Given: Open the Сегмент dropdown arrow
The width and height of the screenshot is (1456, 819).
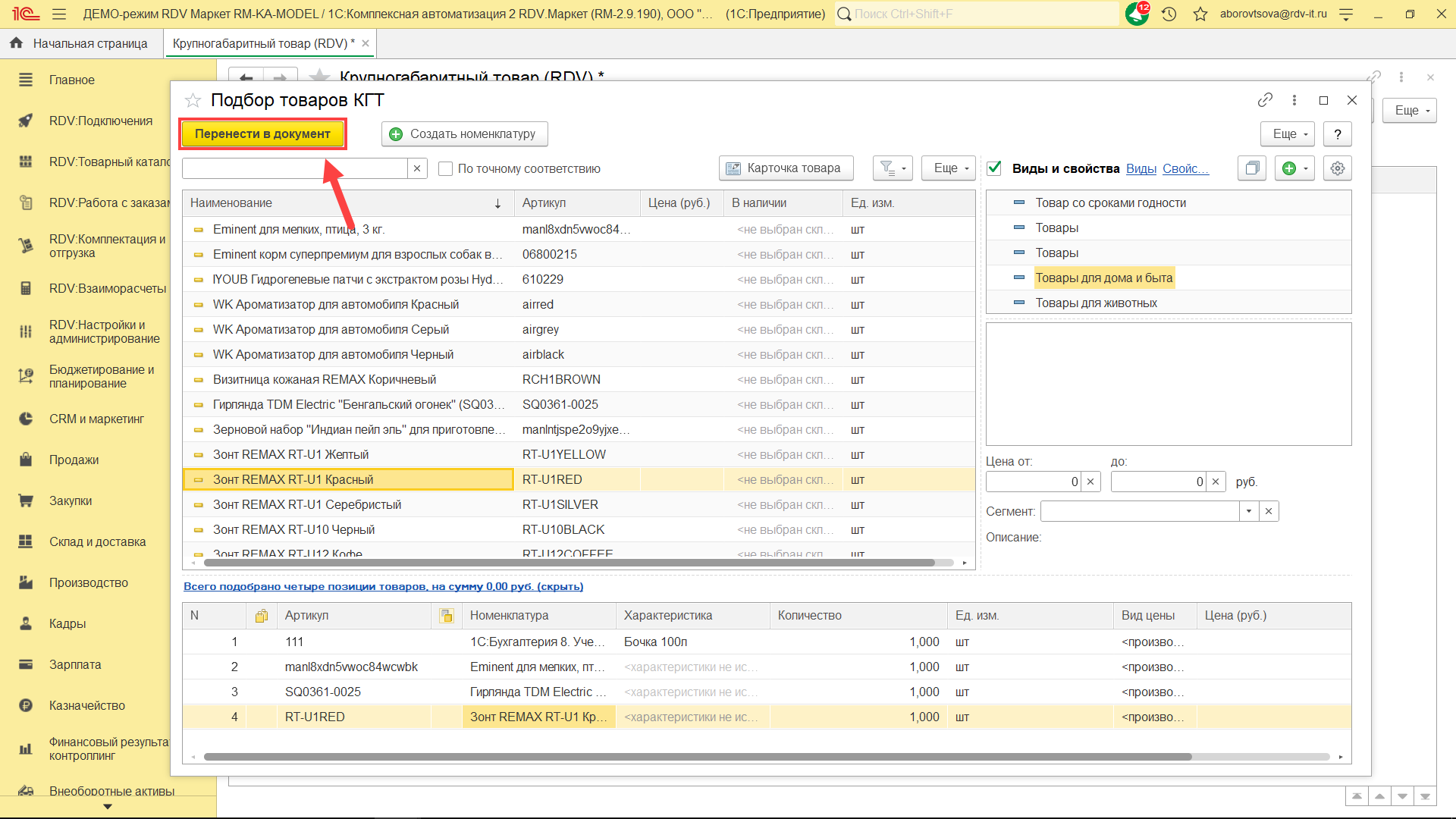Looking at the screenshot, I should pos(1248,511).
